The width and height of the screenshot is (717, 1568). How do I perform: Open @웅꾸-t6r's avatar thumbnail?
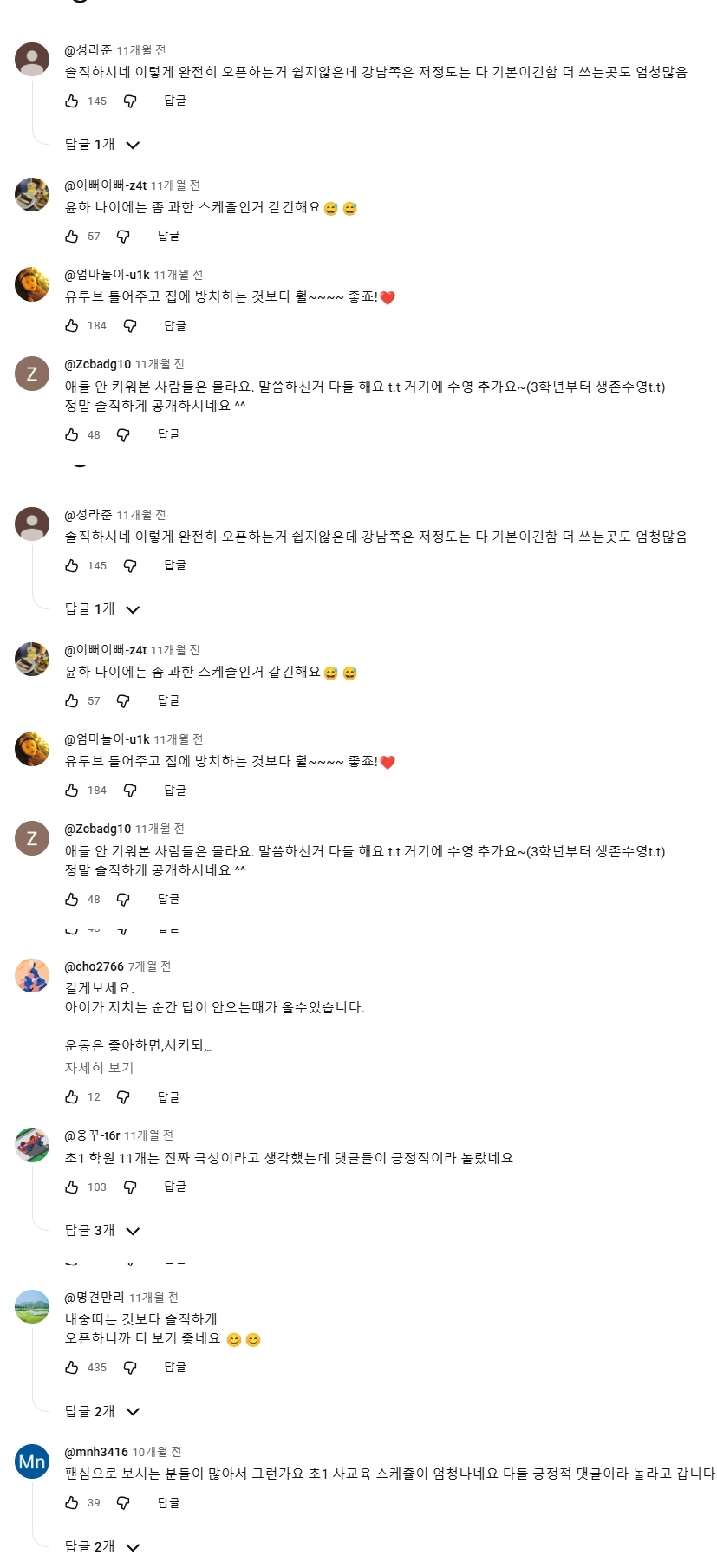[32, 1144]
